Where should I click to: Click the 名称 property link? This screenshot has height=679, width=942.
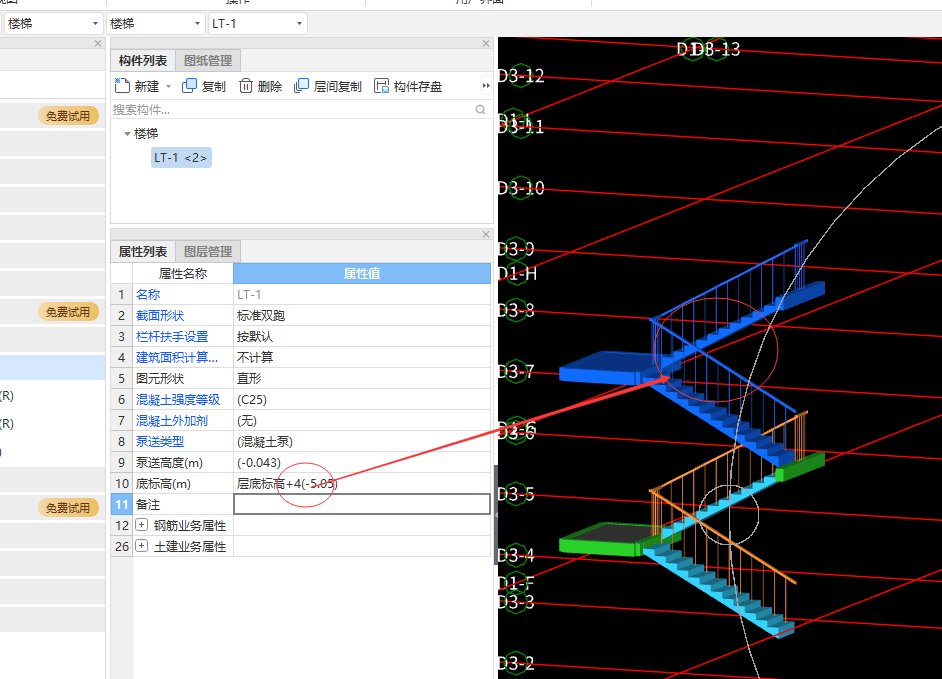coord(148,294)
